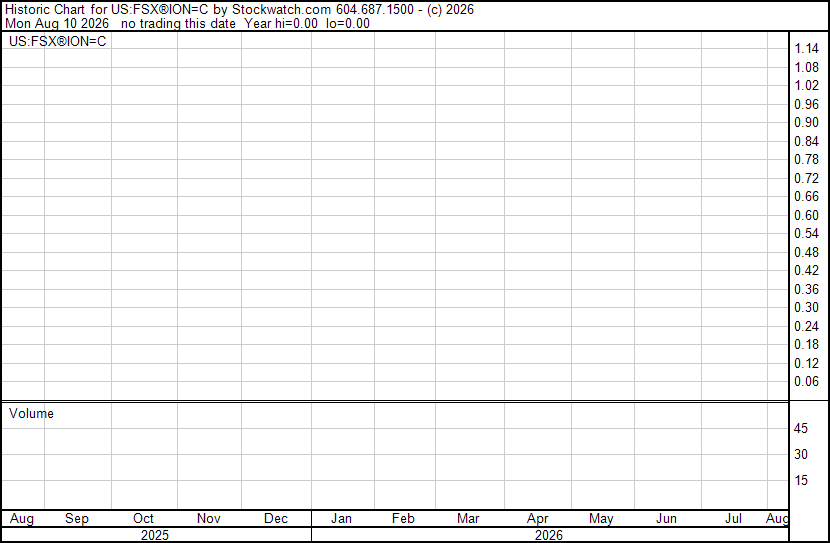The width and height of the screenshot is (830, 543).
Task: Click the 0.24 price axis value
Action: click(806, 327)
